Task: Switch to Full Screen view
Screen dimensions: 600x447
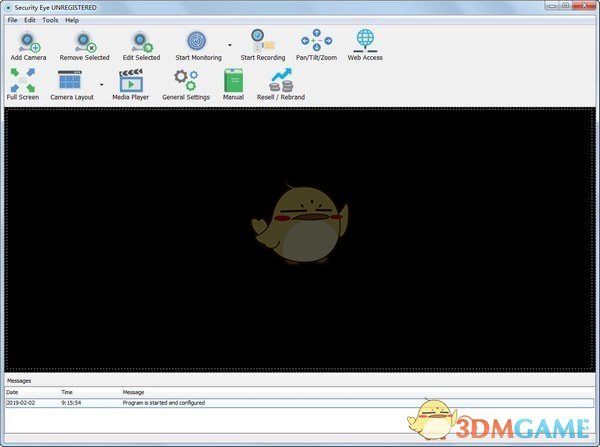Action: coord(23,80)
